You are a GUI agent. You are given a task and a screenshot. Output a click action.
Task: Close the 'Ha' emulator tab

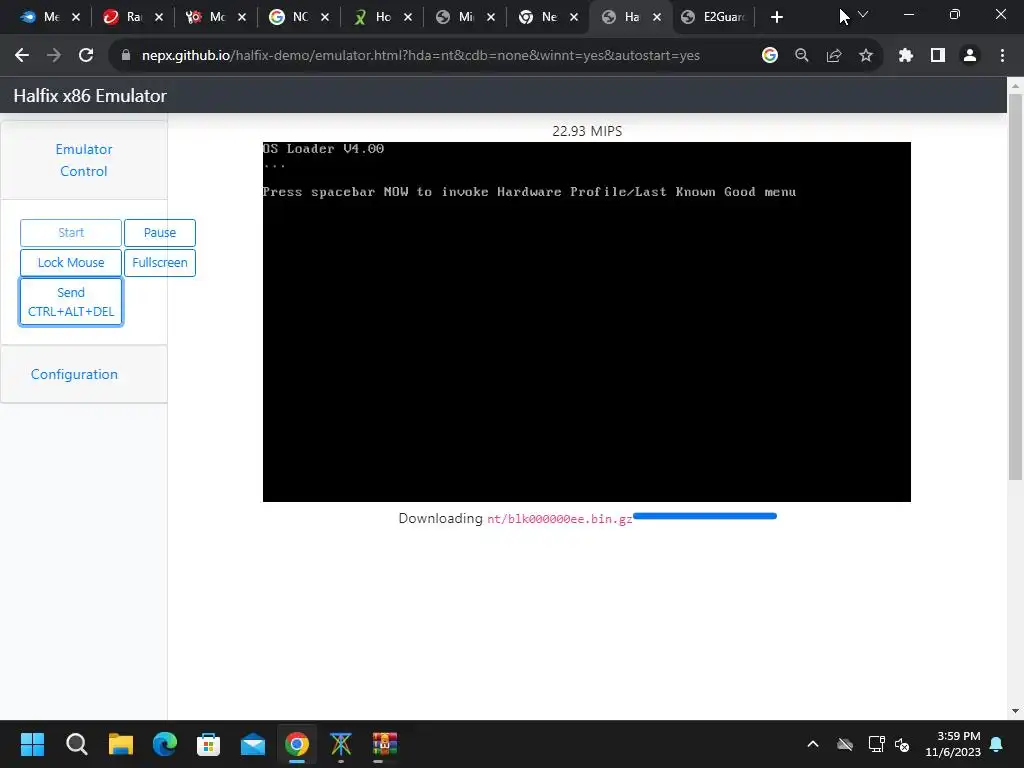(657, 17)
